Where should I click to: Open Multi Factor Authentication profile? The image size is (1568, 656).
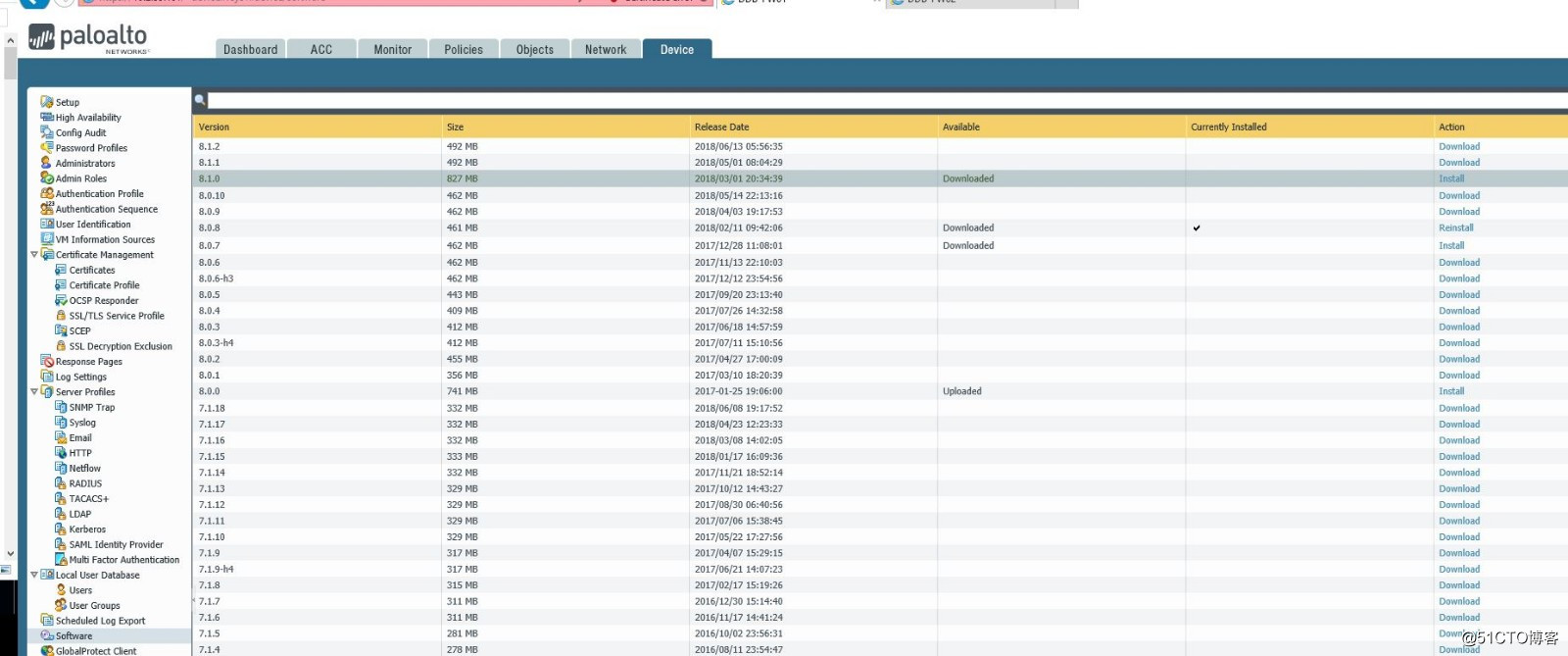(124, 560)
